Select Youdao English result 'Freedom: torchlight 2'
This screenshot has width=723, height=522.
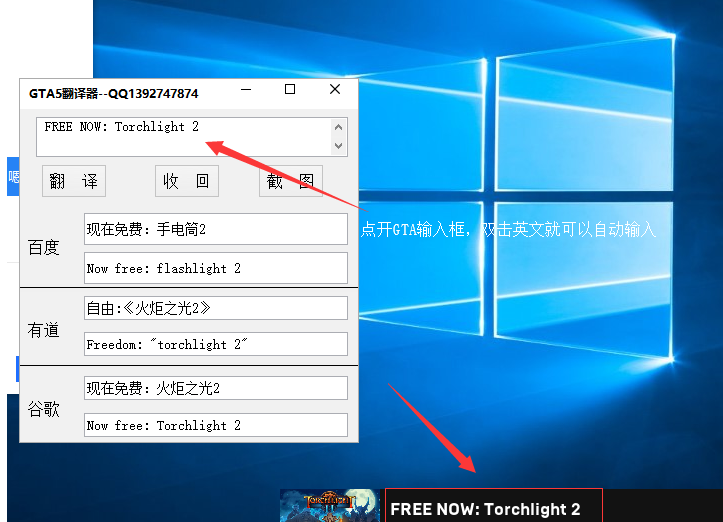215,344
